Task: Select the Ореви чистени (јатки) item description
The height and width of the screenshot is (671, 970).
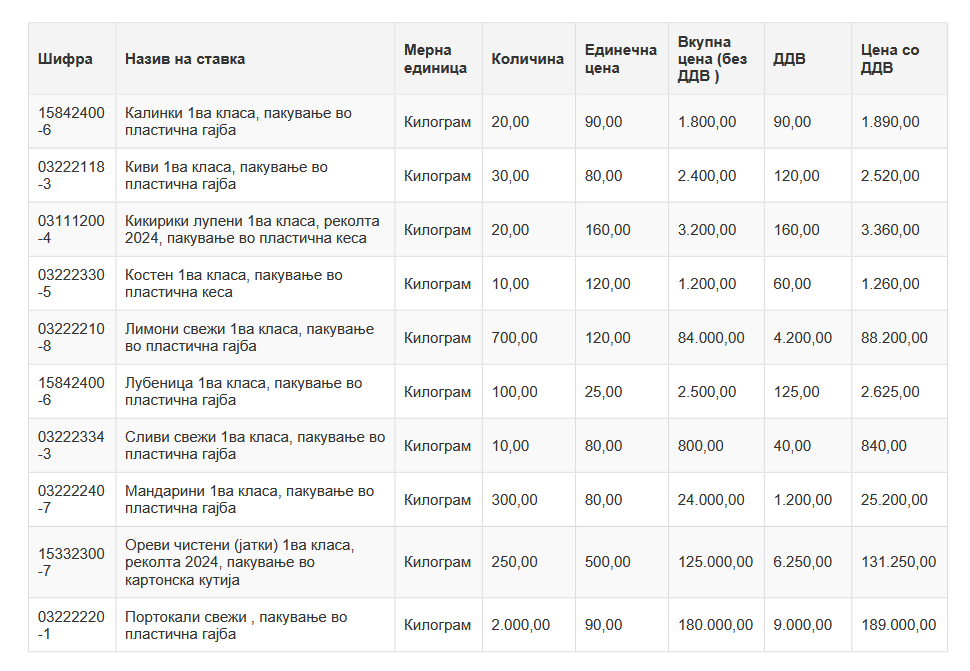Action: point(240,562)
